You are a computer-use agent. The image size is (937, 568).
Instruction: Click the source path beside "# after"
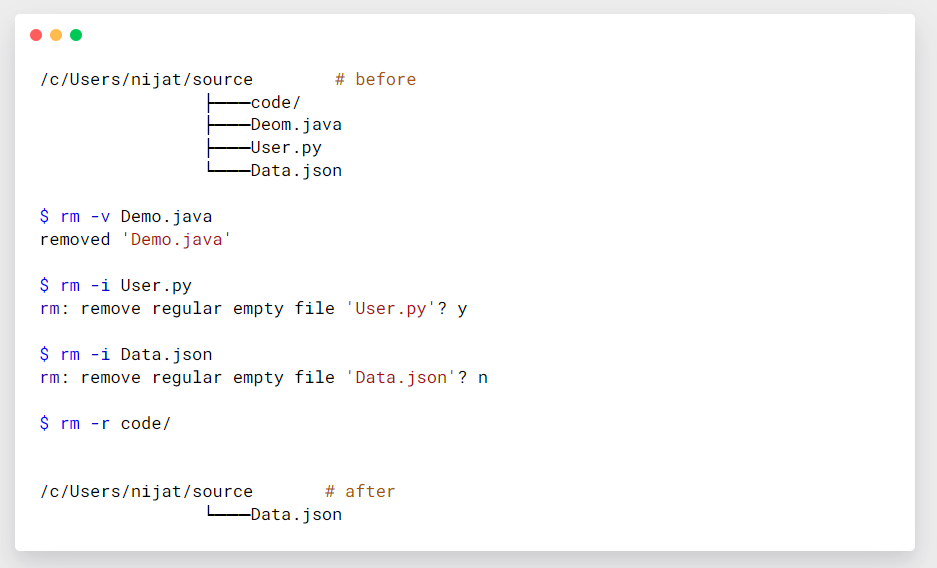pyautogui.click(x=146, y=492)
